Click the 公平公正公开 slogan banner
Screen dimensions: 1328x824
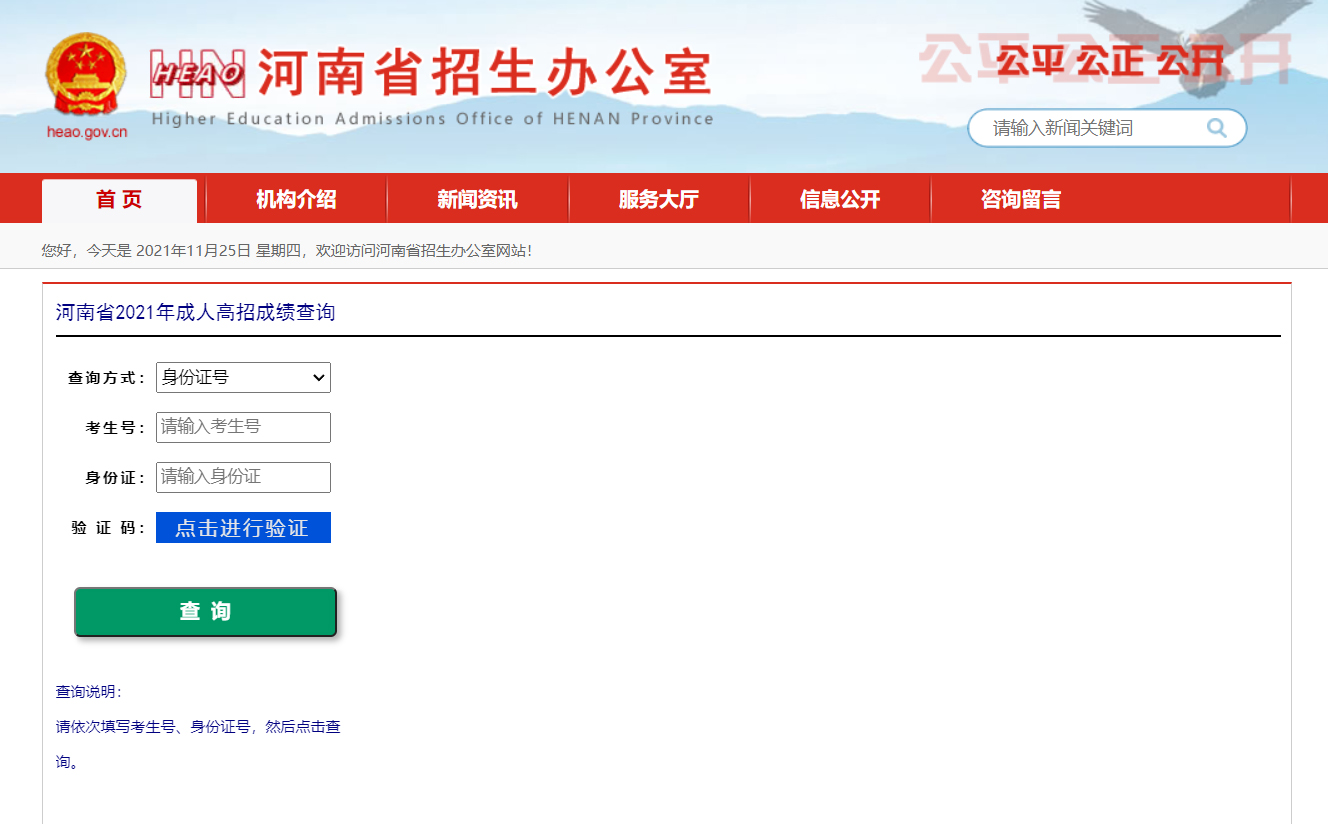(1108, 62)
